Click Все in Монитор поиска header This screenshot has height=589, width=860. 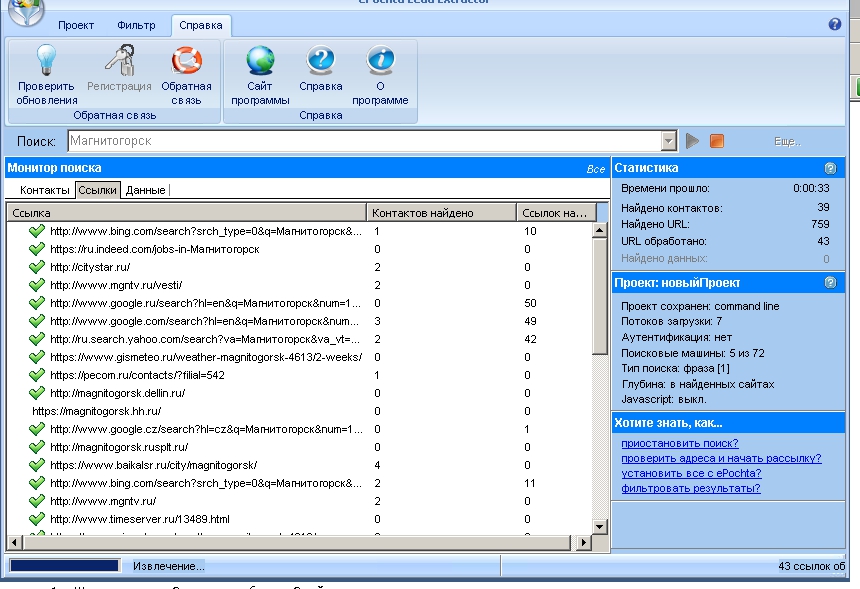point(596,169)
